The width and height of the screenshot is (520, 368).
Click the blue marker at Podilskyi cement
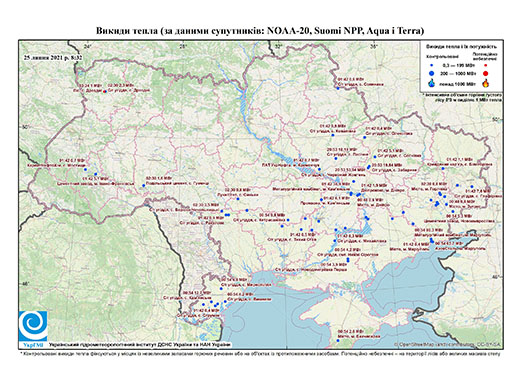[144, 186]
